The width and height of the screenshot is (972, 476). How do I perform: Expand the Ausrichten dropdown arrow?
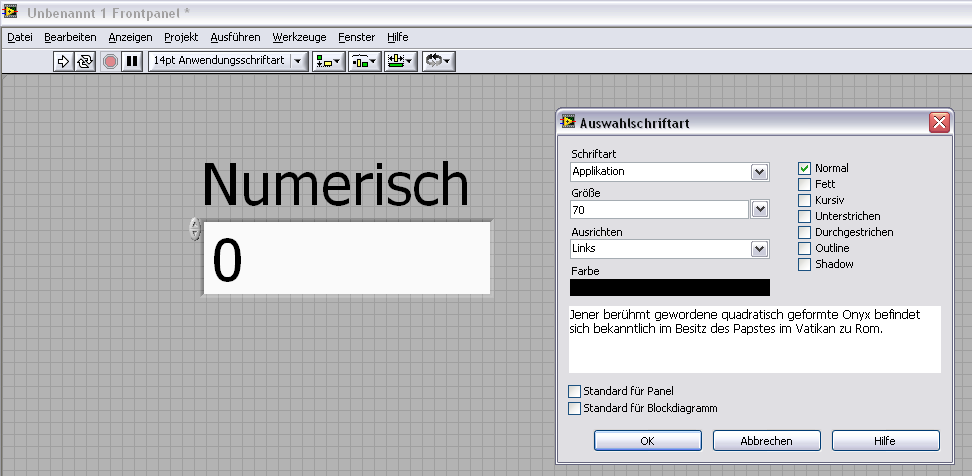click(x=759, y=249)
